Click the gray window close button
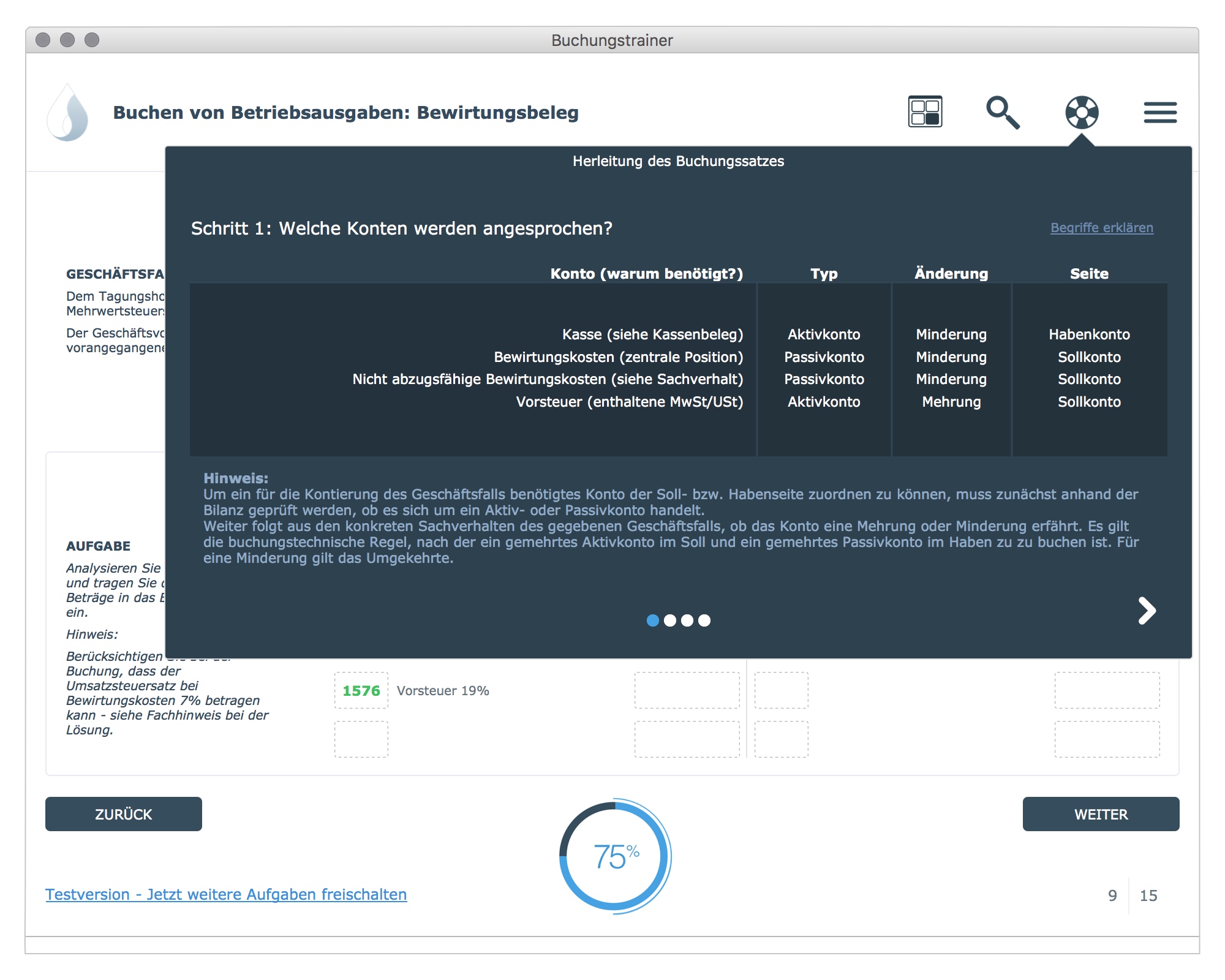The width and height of the screenshot is (1225, 980). [43, 40]
